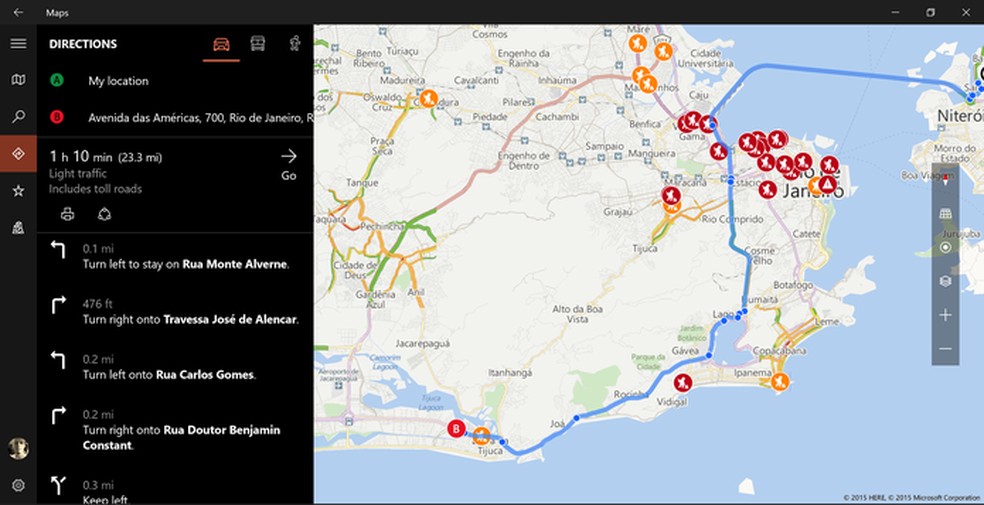Open the map views layers control
Screen dimensions: 984x505
945,281
